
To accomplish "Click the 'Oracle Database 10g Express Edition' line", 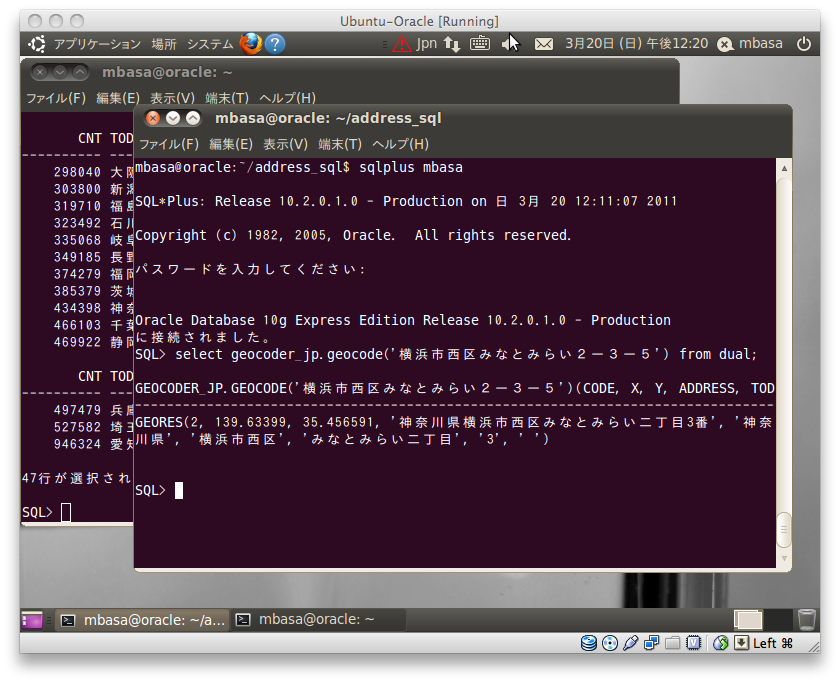I will point(403,320).
